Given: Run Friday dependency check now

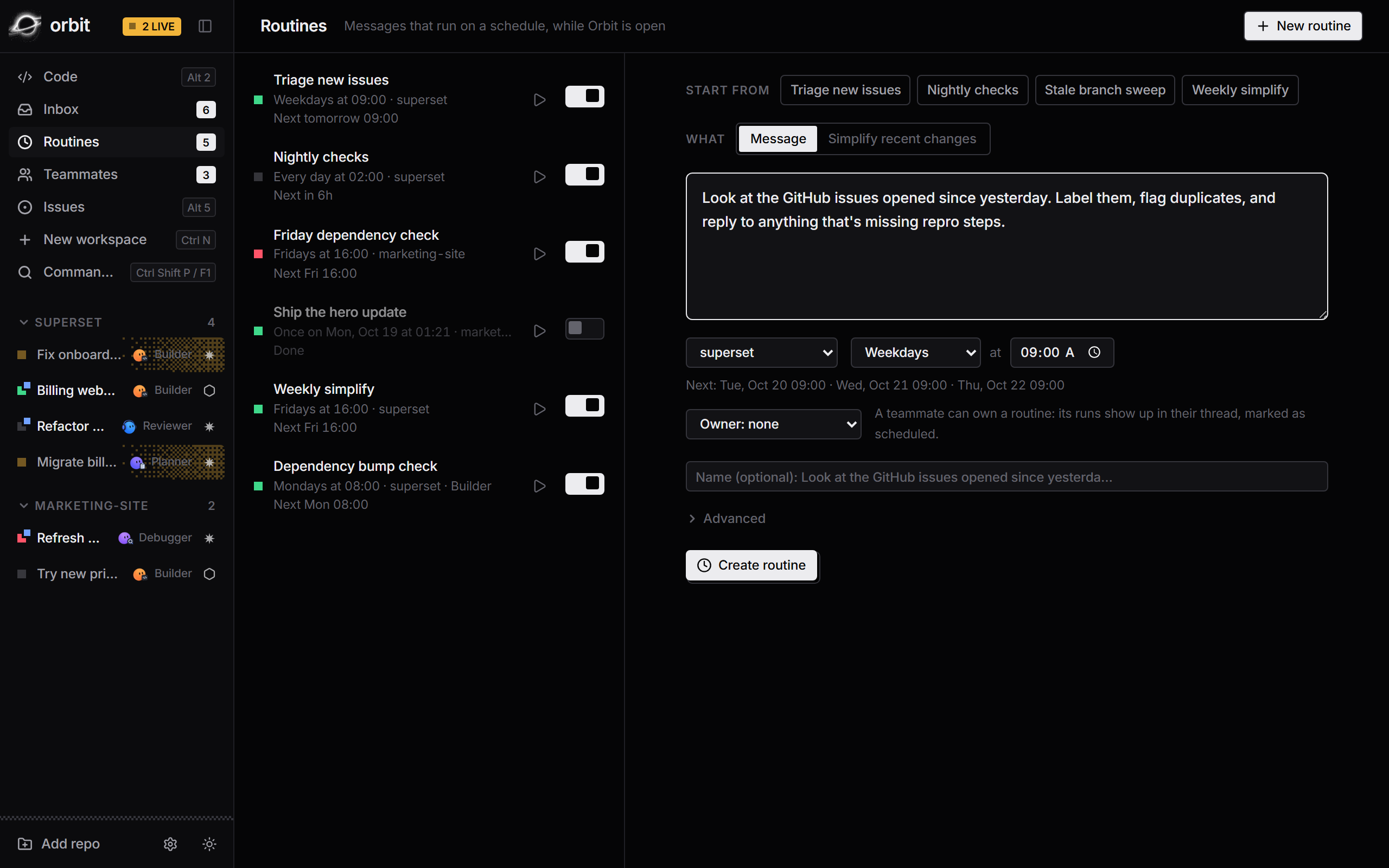Looking at the screenshot, I should 539,254.
